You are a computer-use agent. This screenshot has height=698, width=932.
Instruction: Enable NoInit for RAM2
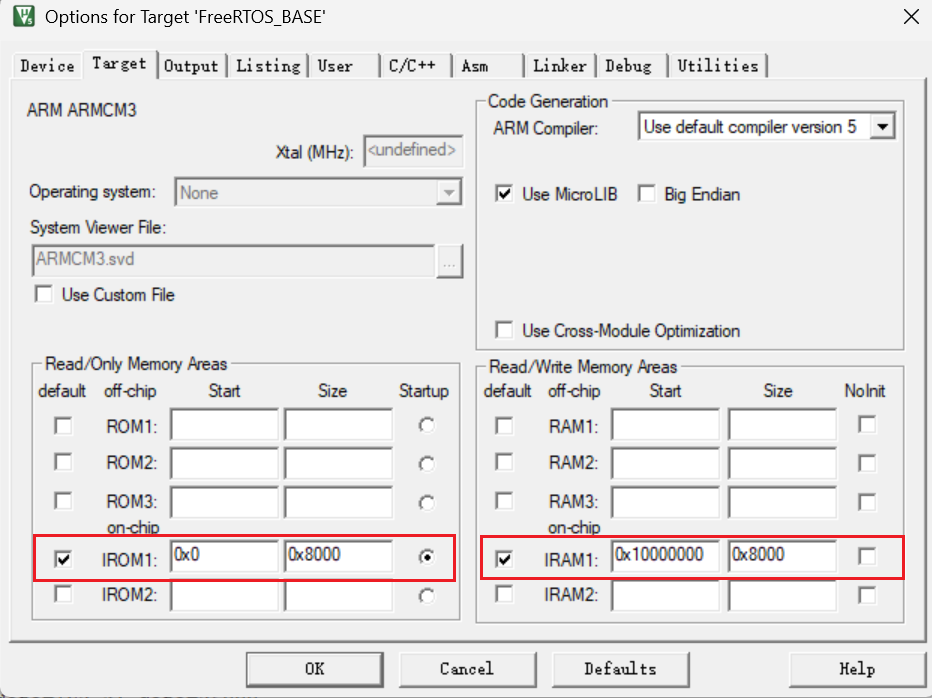(867, 463)
